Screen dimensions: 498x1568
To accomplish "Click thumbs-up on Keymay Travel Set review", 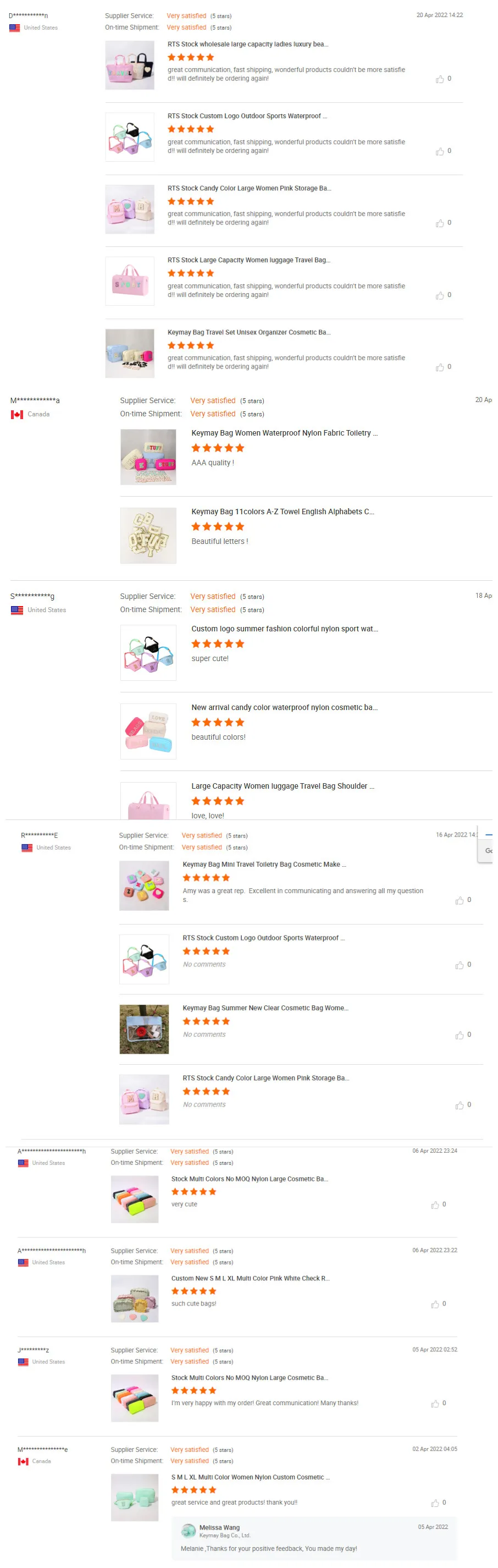I will coord(439,367).
